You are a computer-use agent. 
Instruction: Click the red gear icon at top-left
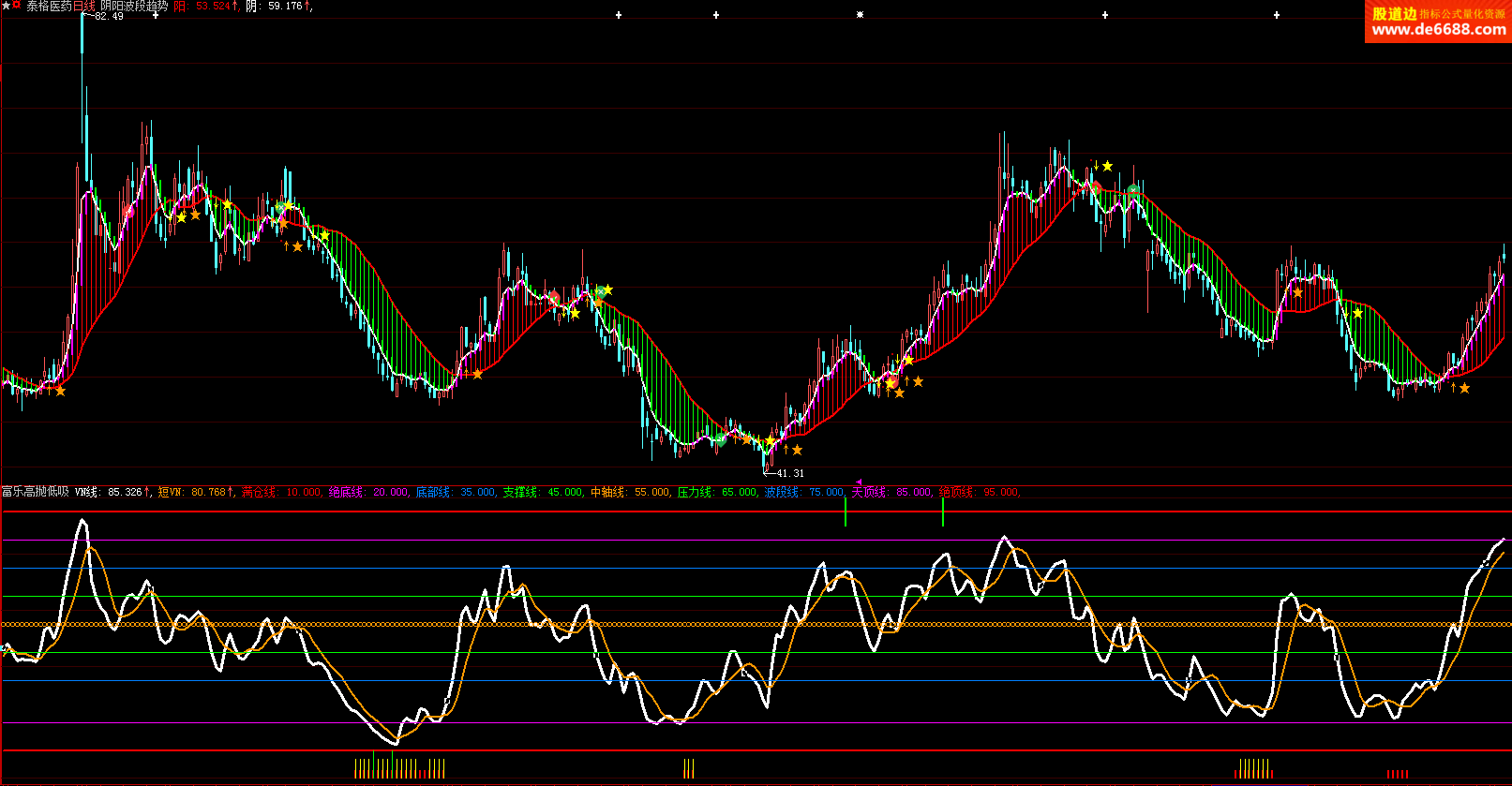pyautogui.click(x=16, y=6)
